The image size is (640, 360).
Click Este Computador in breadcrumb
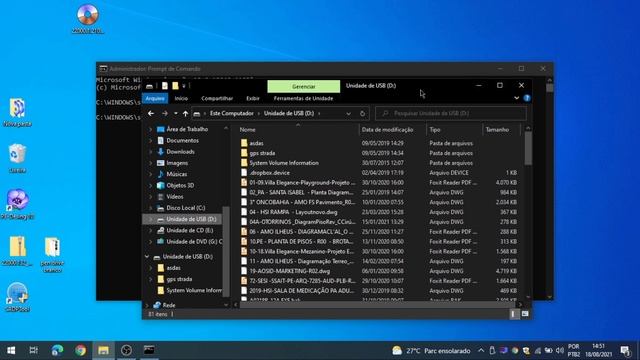tap(232, 113)
